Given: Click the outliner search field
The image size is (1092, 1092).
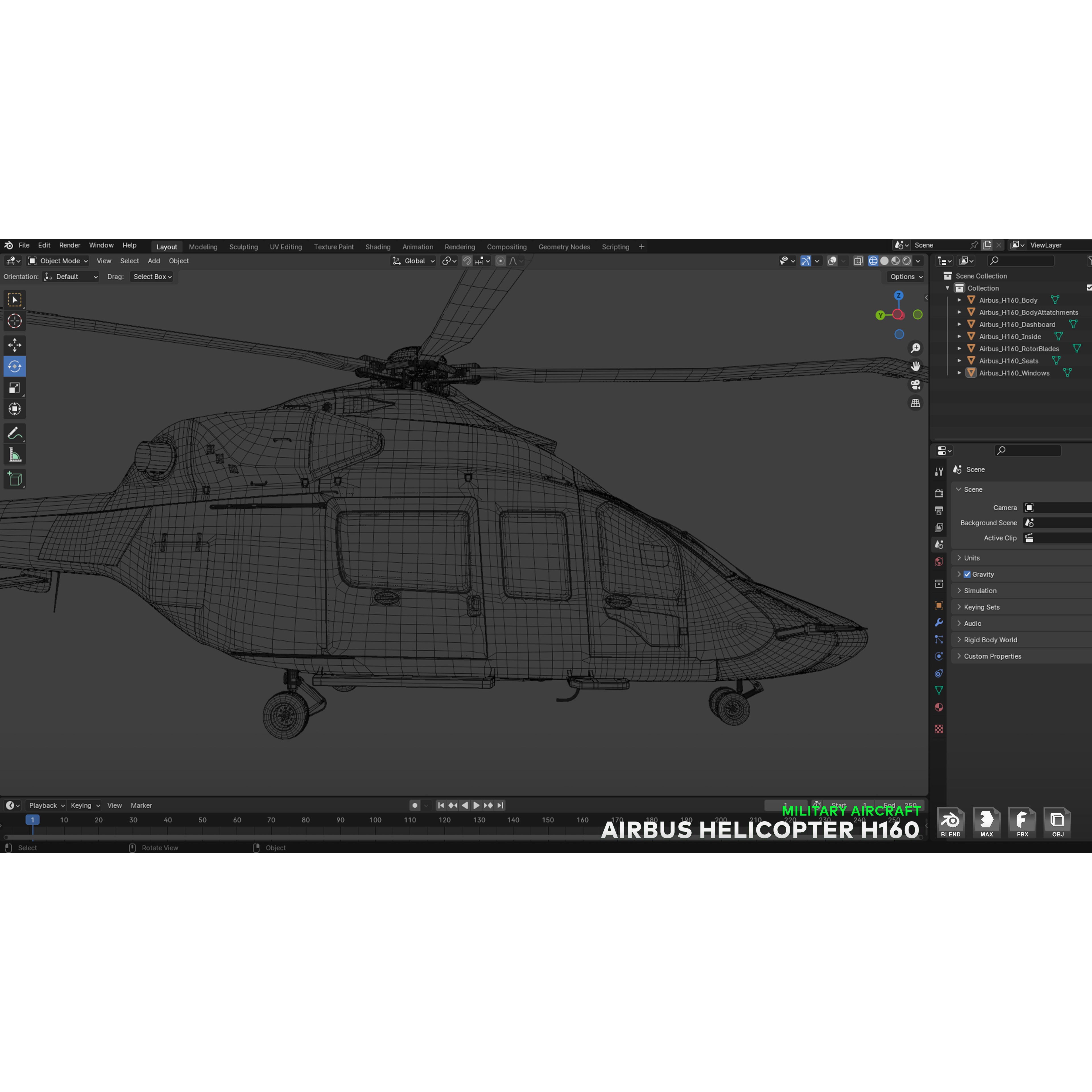Looking at the screenshot, I should (1021, 260).
